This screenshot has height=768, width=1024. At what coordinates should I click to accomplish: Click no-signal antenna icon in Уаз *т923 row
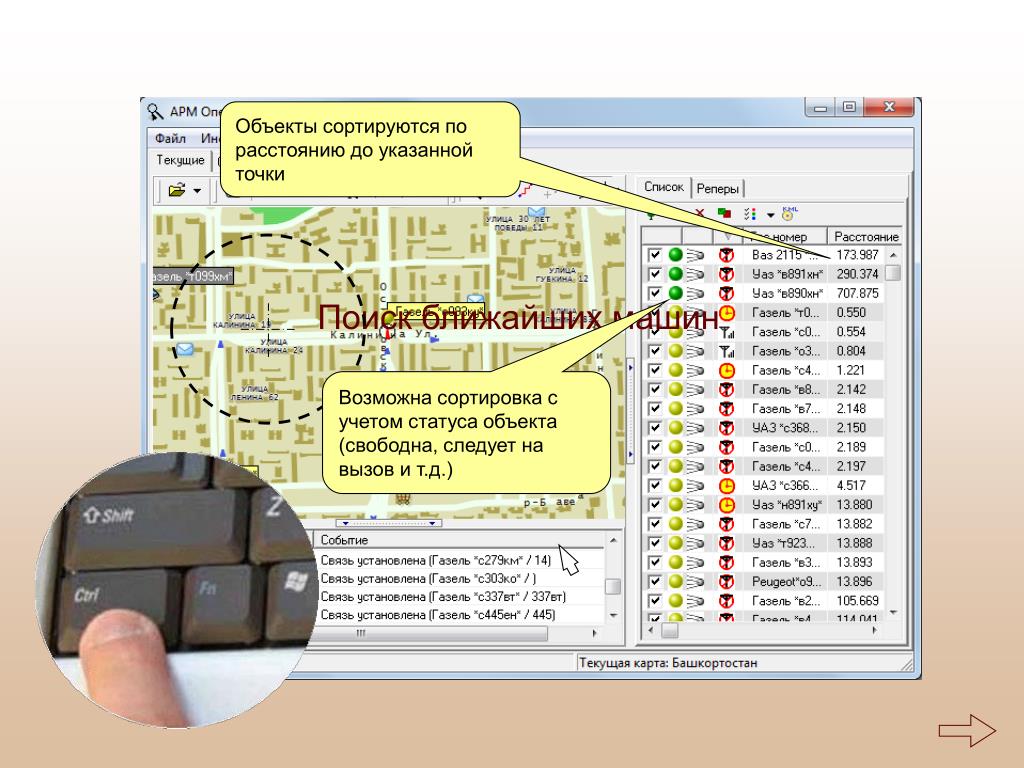click(726, 543)
